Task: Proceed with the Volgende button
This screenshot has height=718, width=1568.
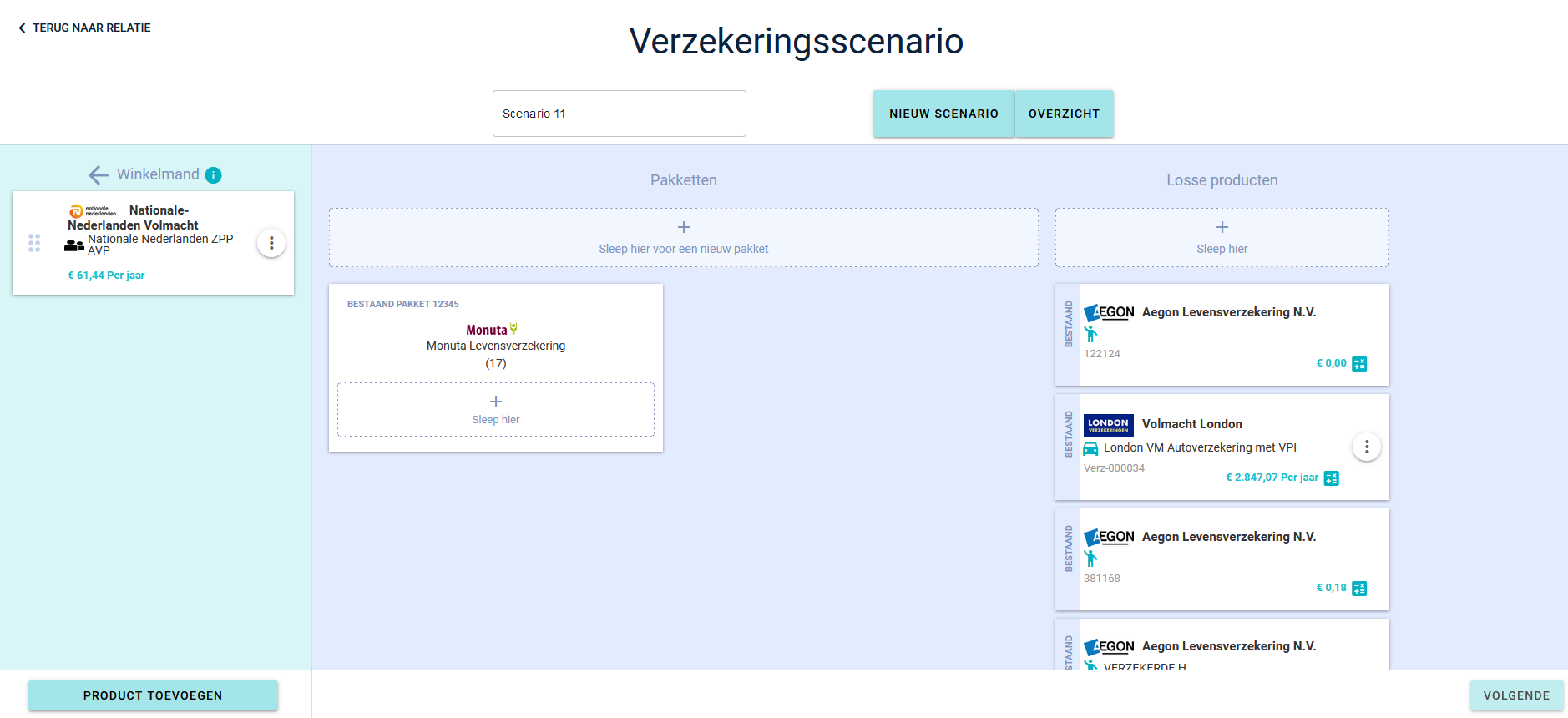Action: [1516, 695]
